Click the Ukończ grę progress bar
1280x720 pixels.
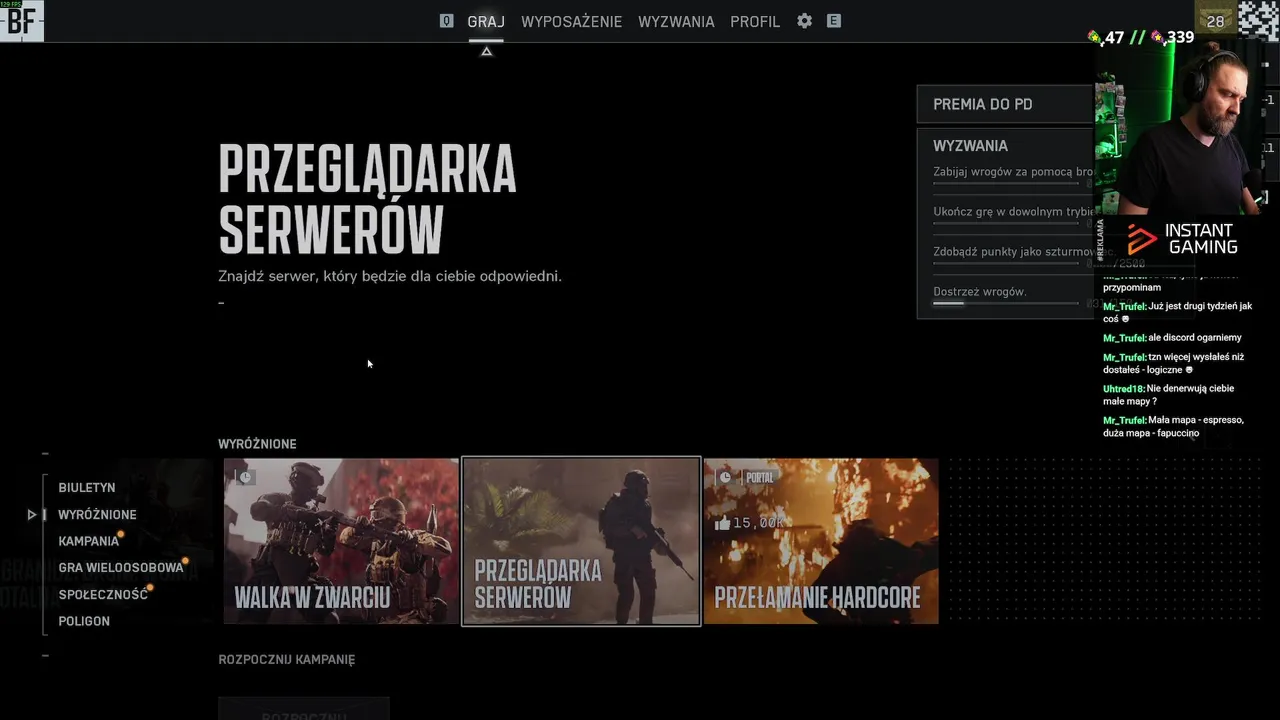click(1006, 223)
